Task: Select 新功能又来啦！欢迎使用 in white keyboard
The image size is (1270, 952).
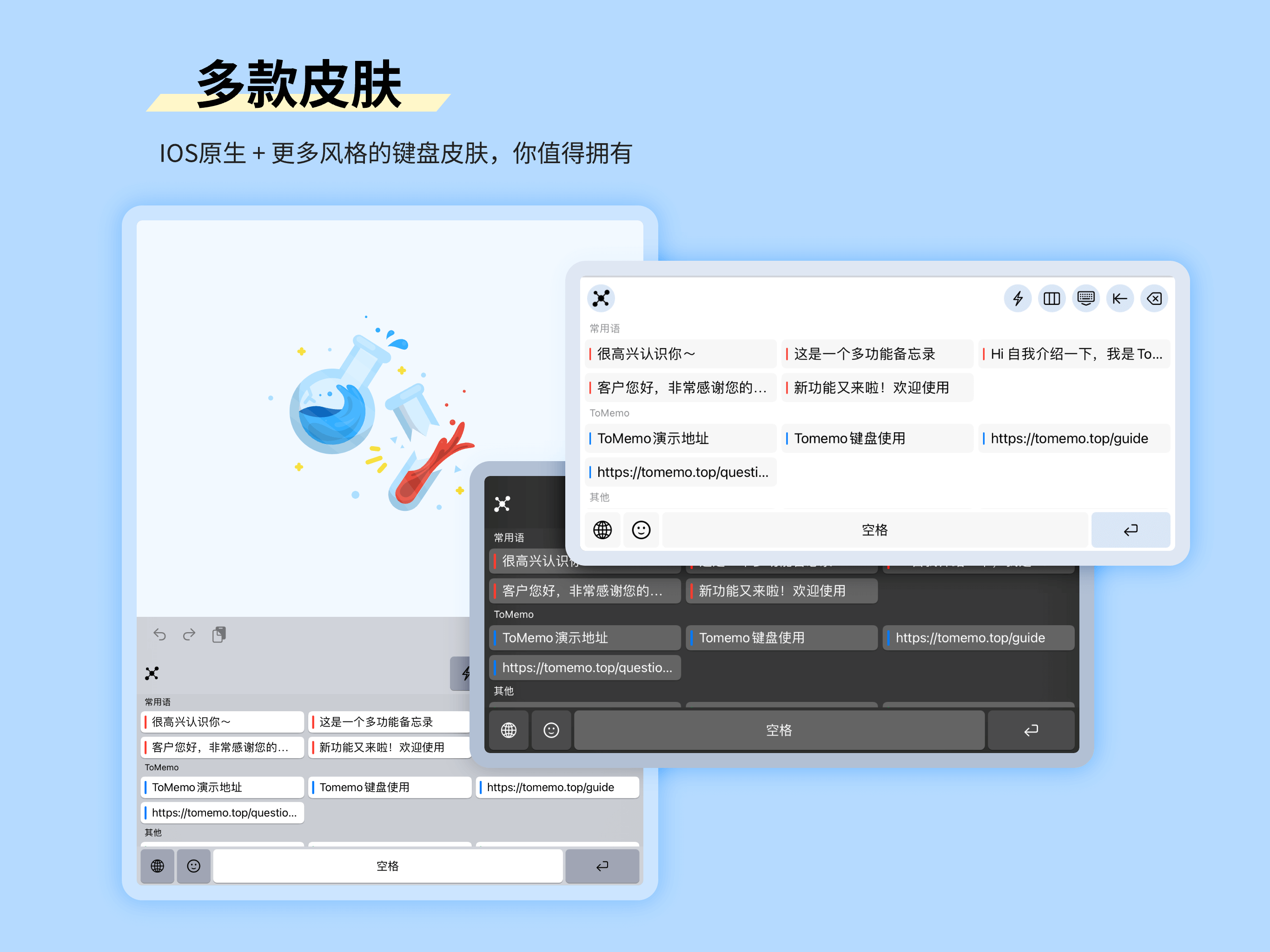Action: point(877,388)
